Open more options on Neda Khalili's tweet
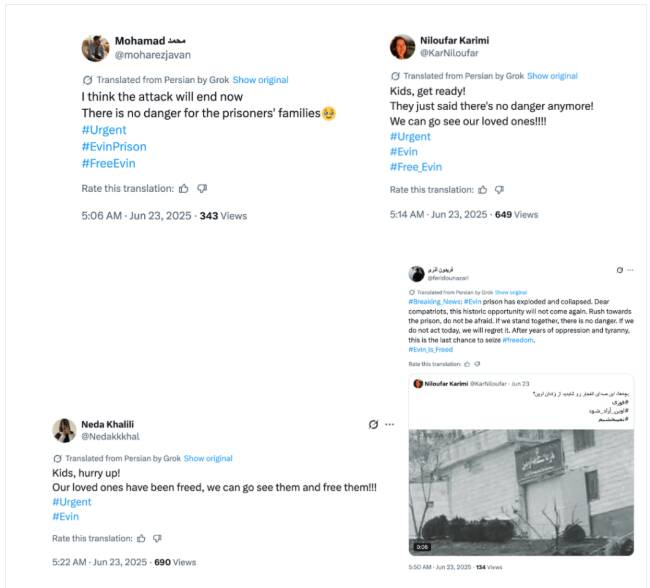The image size is (650, 588). (390, 424)
